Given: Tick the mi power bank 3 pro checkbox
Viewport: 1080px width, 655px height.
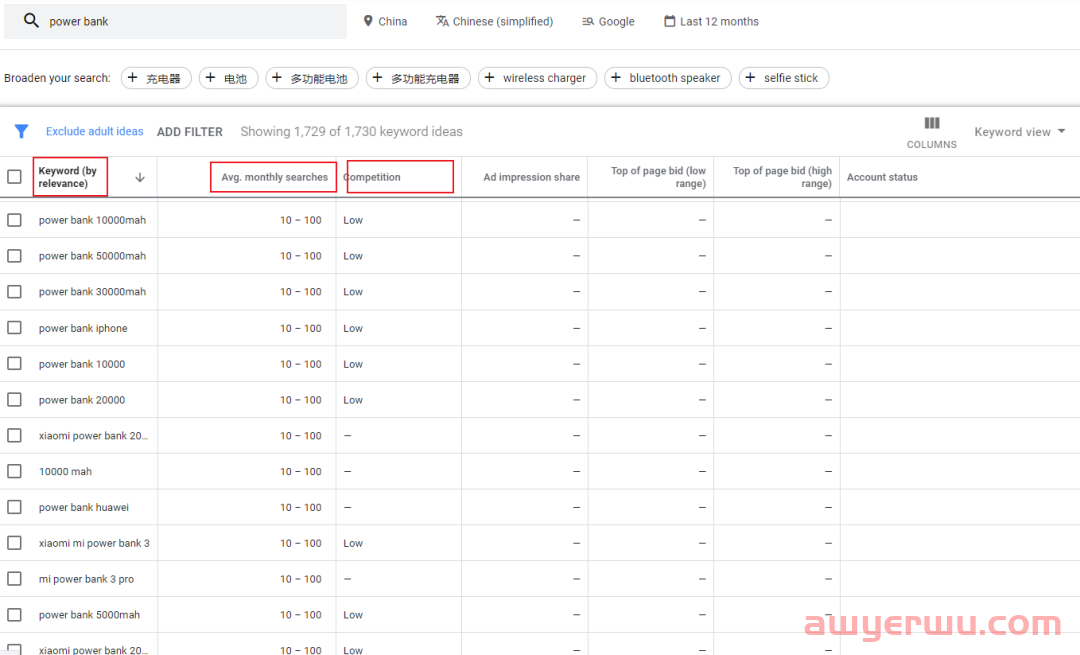Looking at the screenshot, I should [x=14, y=579].
